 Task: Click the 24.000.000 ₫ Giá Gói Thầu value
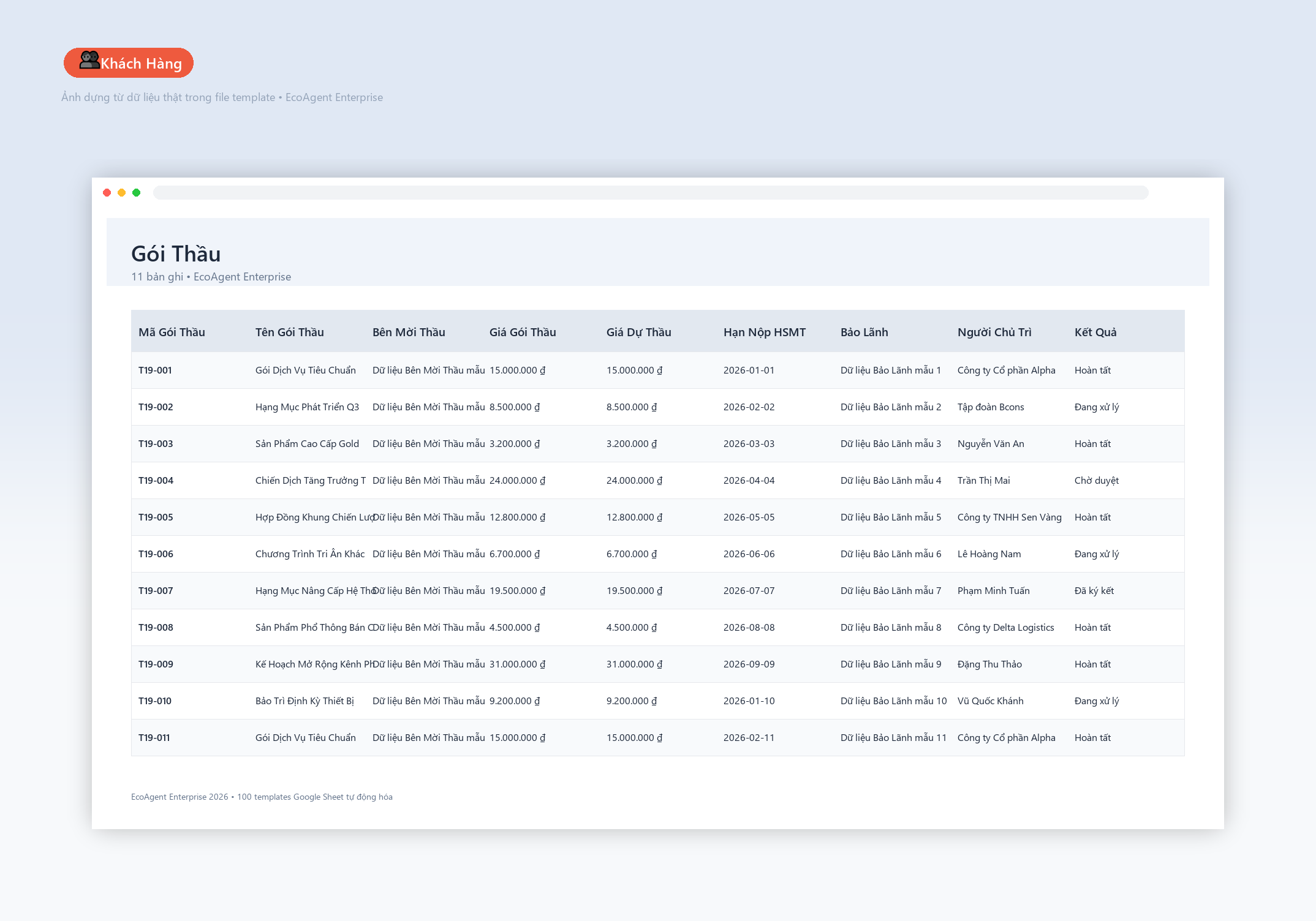tap(517, 481)
